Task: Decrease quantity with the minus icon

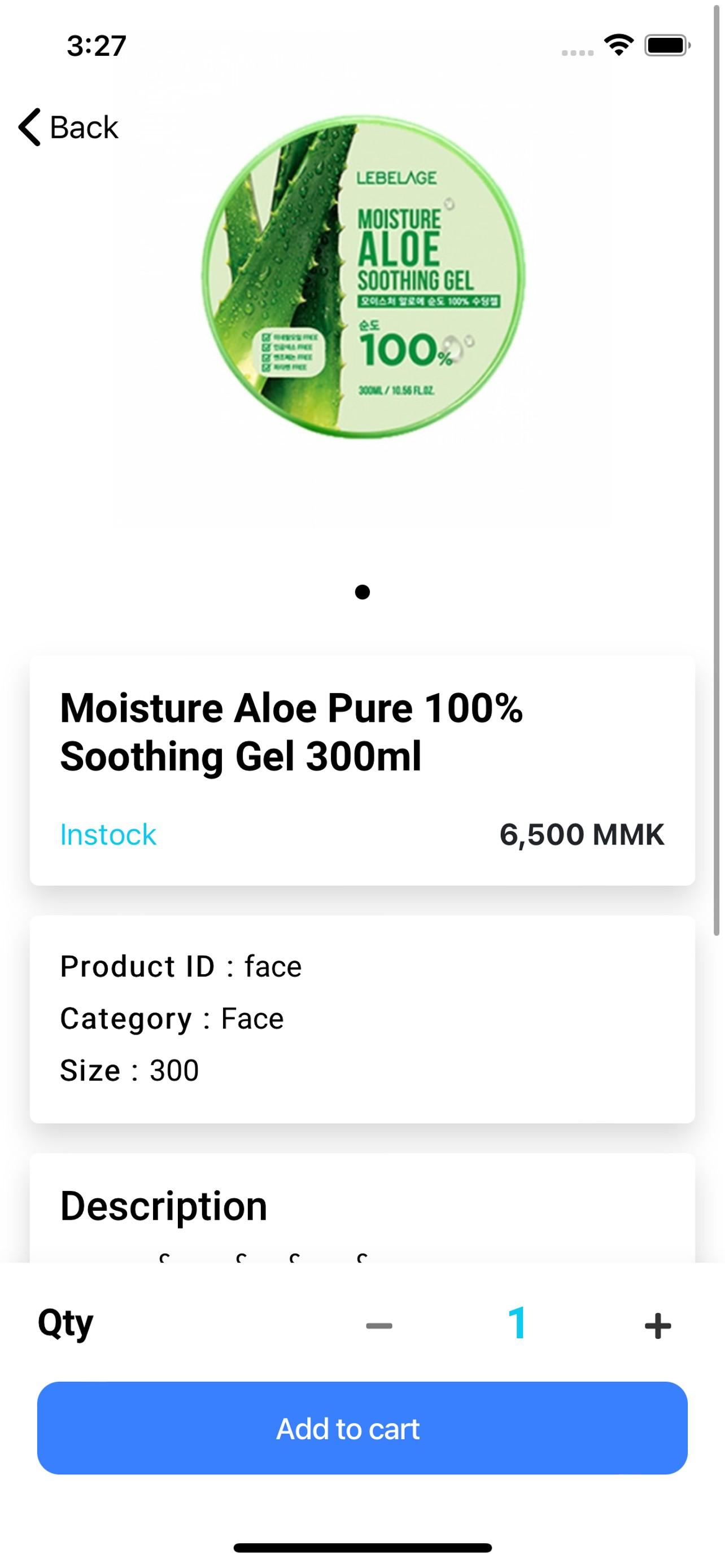Action: [x=379, y=1325]
